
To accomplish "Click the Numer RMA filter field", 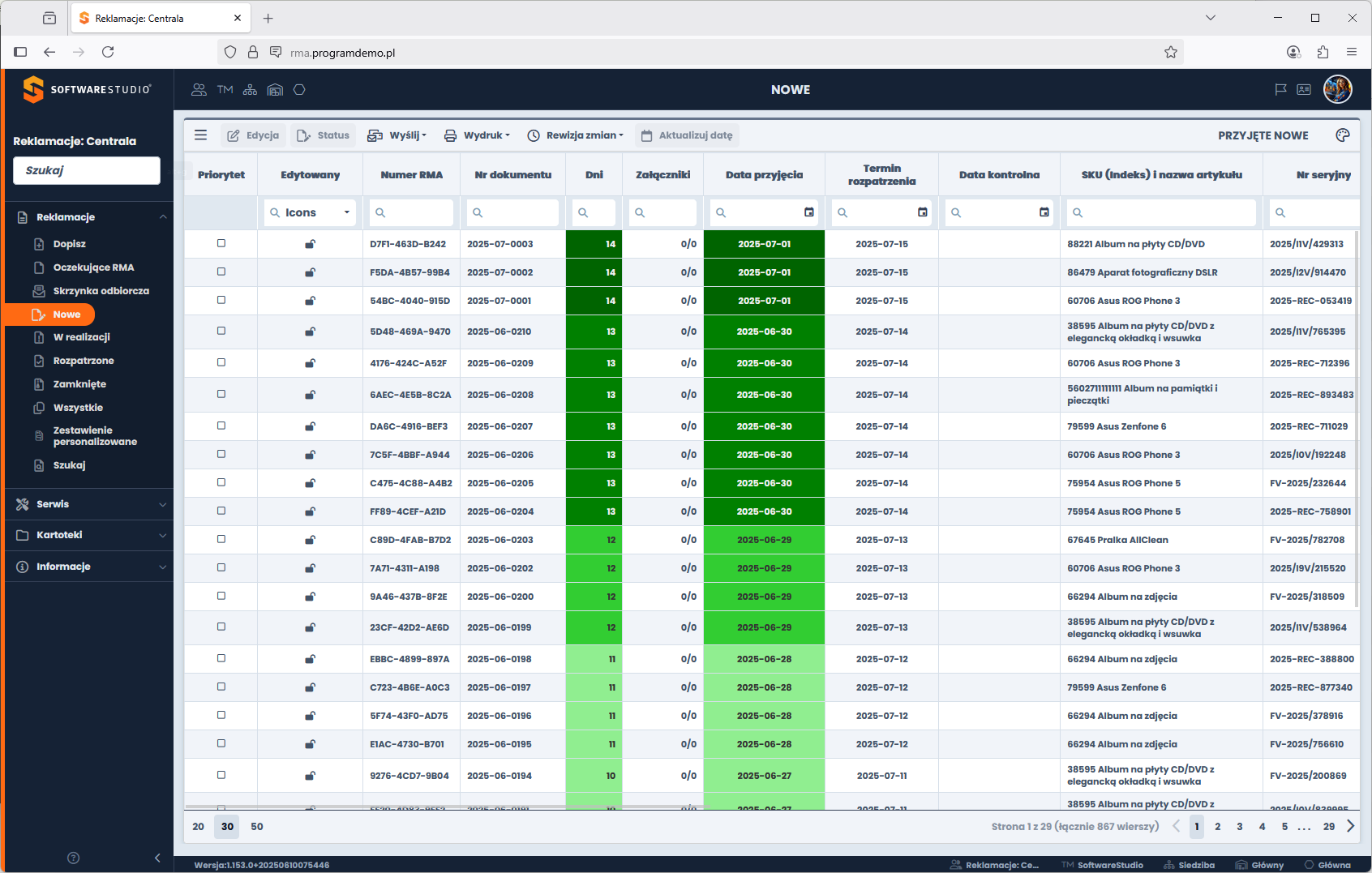I will (412, 212).
